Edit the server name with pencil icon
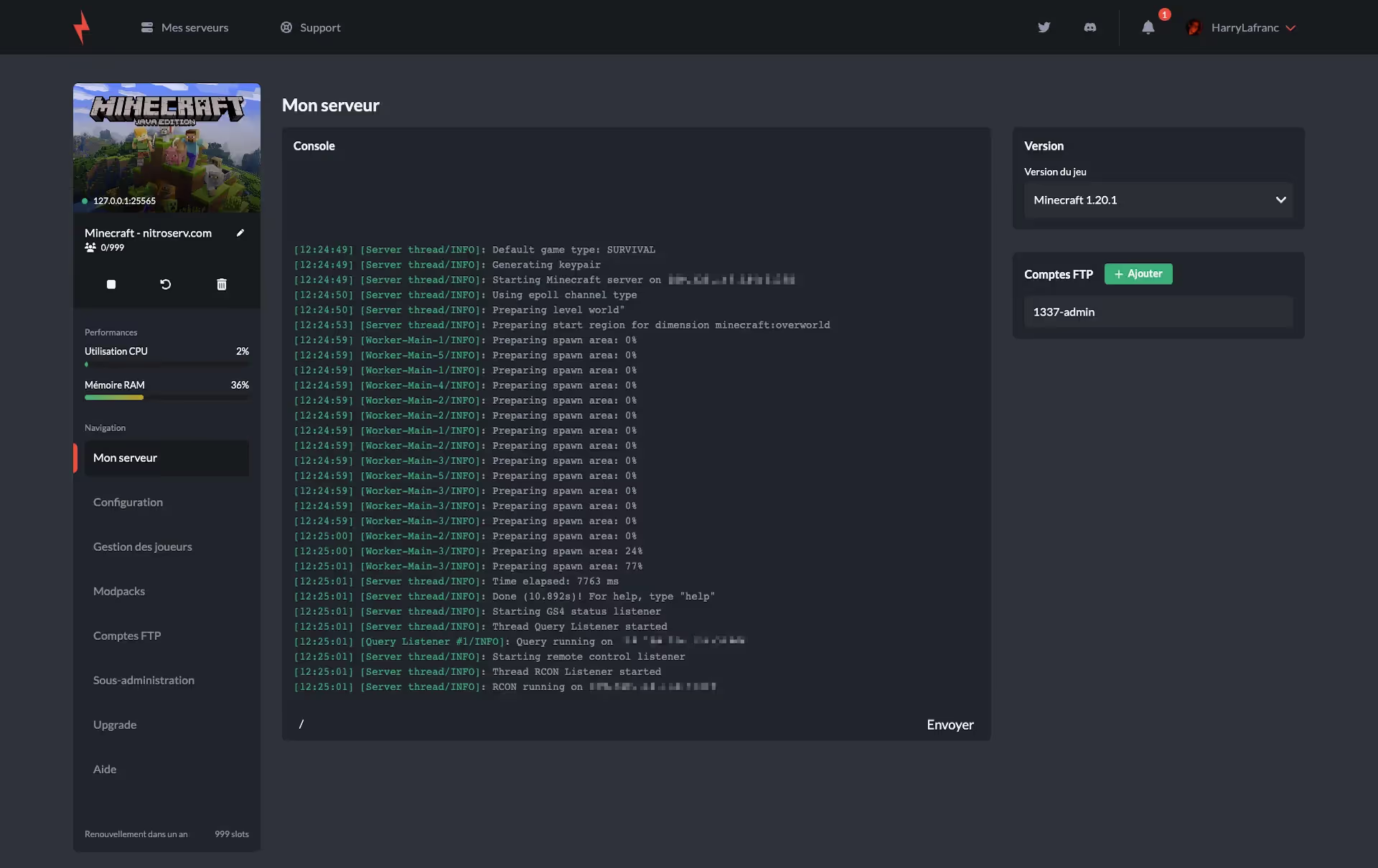 240,232
